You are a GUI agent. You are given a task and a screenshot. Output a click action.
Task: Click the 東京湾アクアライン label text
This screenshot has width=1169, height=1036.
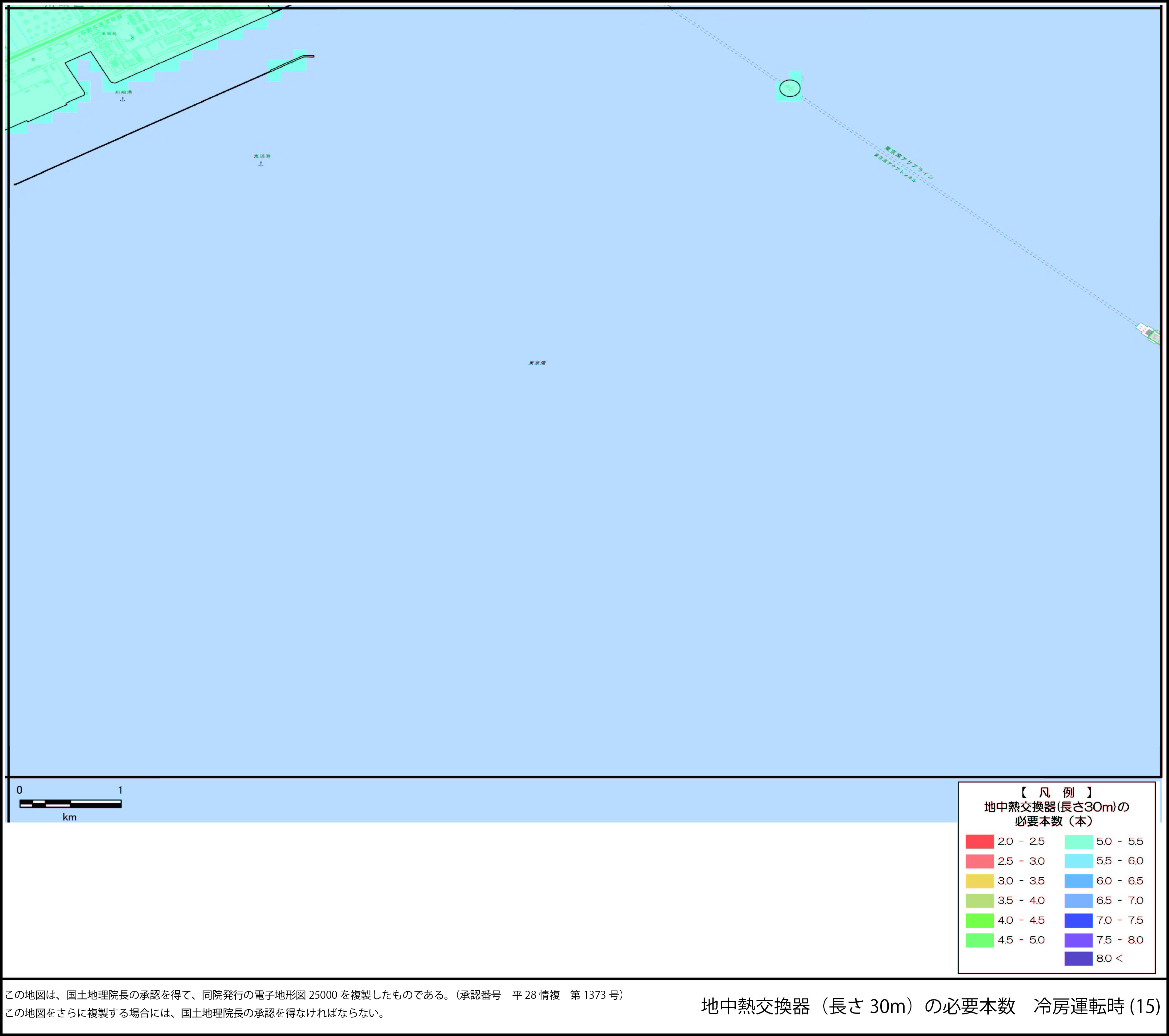coord(909,163)
